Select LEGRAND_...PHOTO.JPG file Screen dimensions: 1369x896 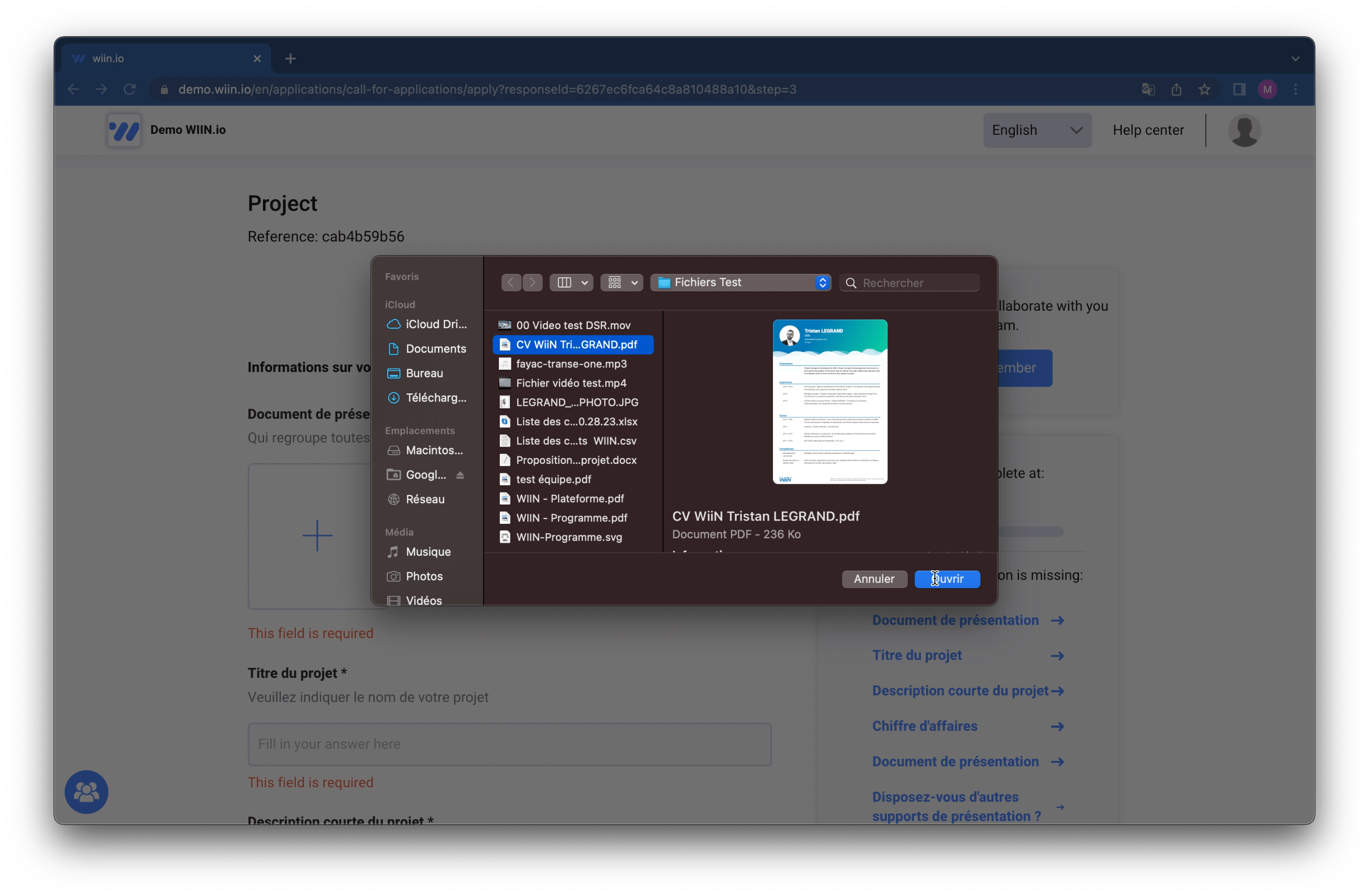pos(573,403)
